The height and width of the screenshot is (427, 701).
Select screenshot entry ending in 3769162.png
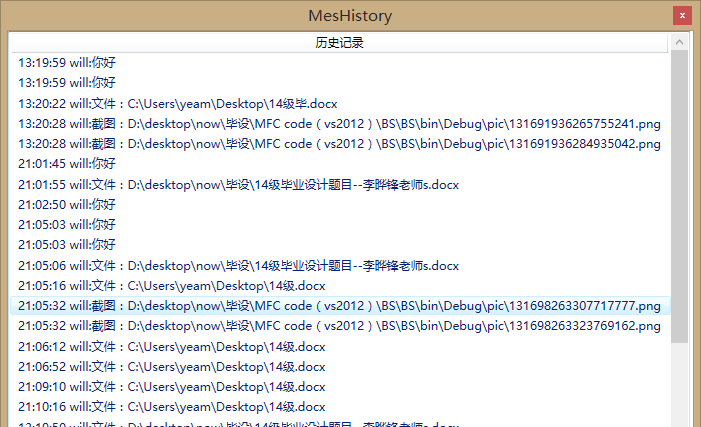point(339,326)
